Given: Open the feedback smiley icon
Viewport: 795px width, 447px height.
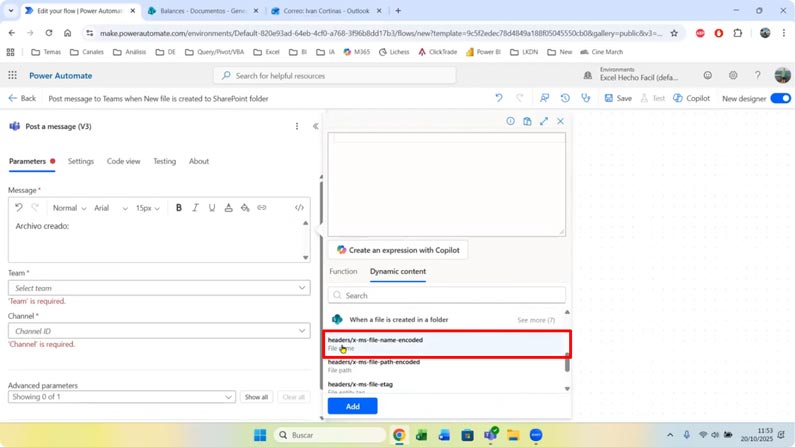Looking at the screenshot, I should [707, 76].
